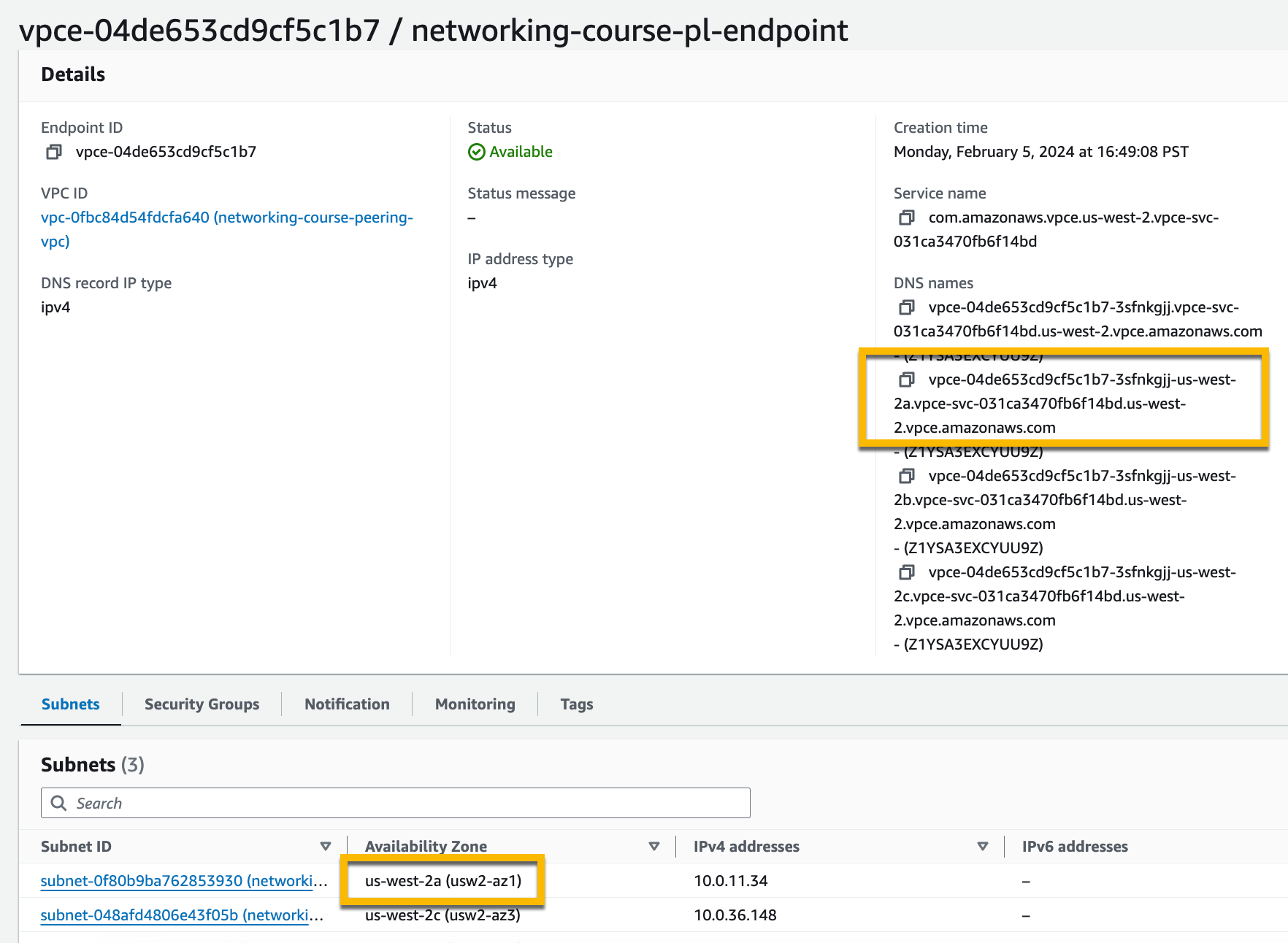Screen dimensions: 1288x943
Task: Sort subnets by Availability Zone
Action: [653, 846]
